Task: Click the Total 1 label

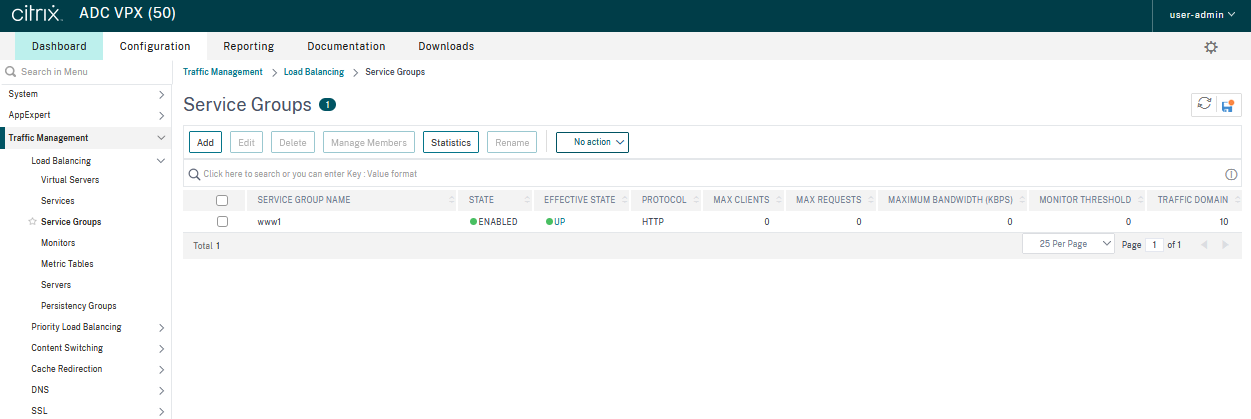Action: click(206, 245)
